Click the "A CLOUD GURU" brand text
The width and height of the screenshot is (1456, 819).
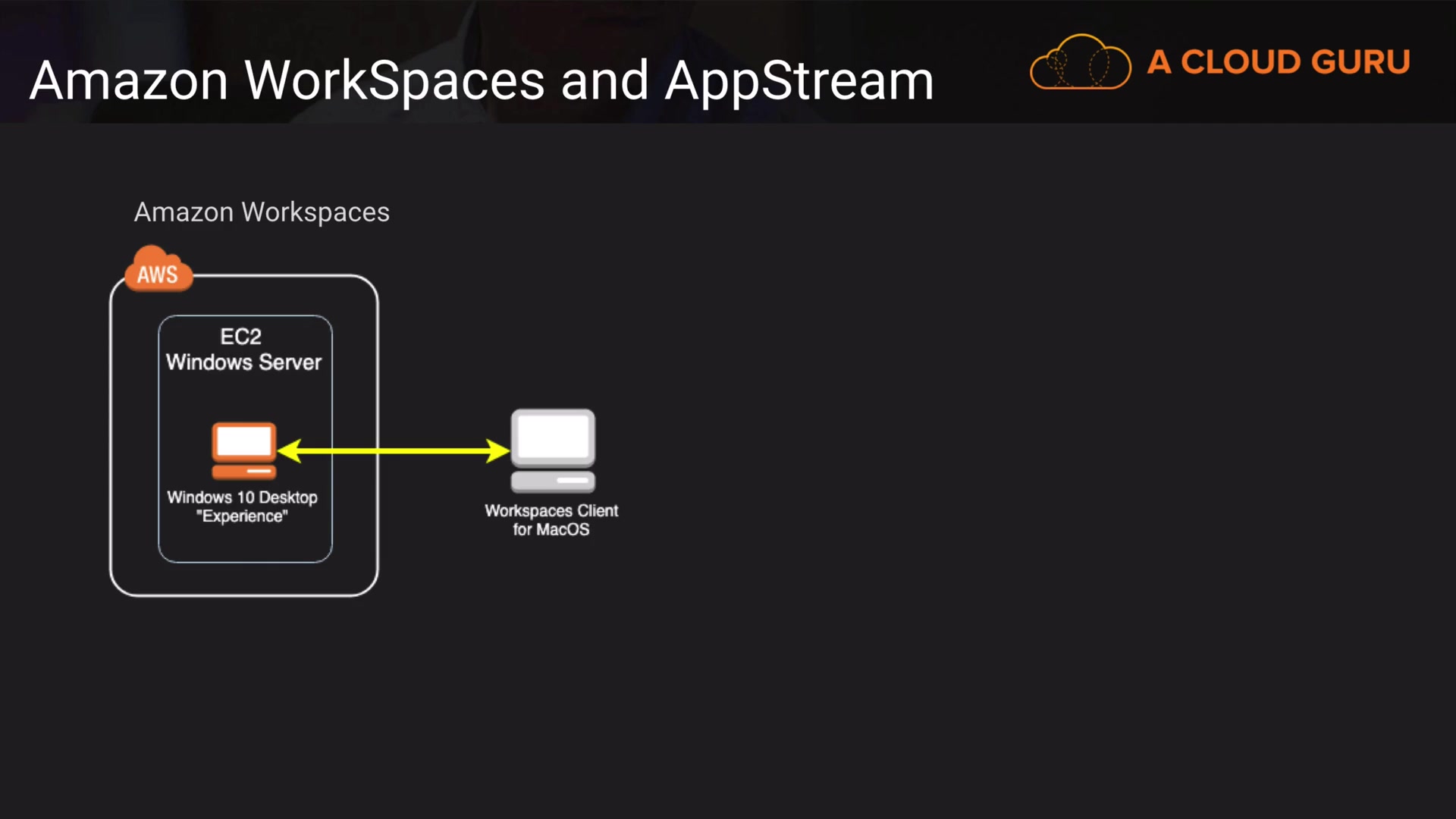(x=1279, y=62)
